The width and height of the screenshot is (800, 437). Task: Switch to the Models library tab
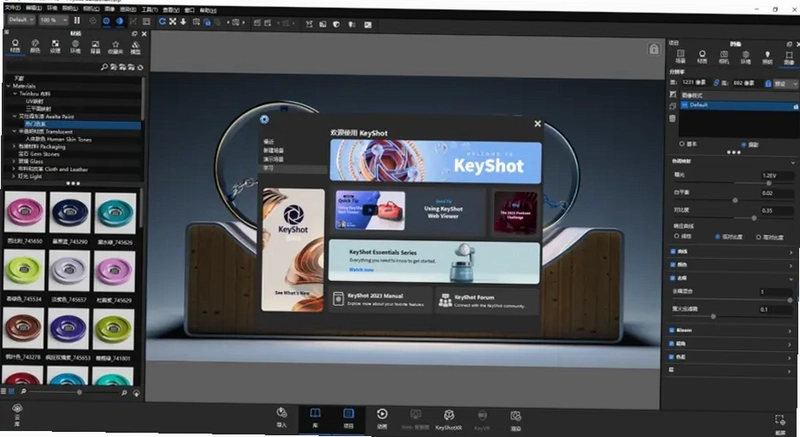point(136,48)
